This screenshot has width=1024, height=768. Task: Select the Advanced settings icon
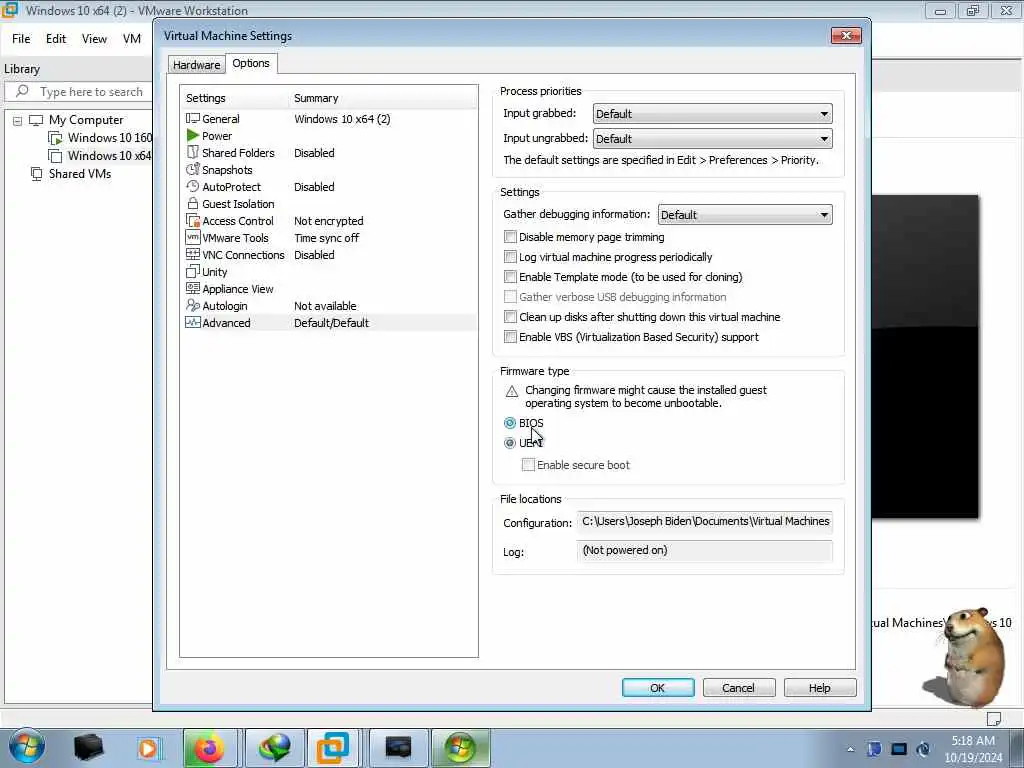[193, 323]
